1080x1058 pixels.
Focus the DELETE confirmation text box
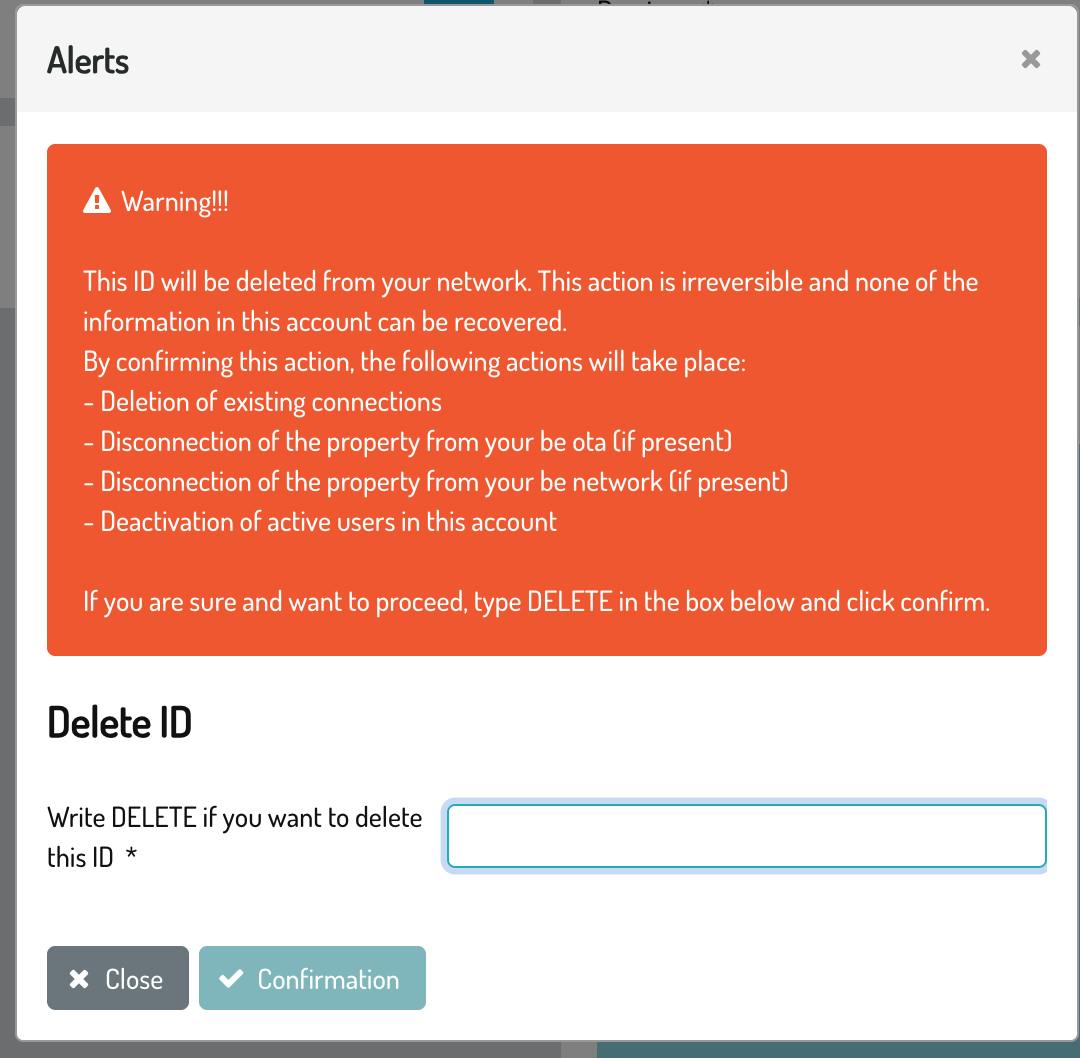pyautogui.click(x=746, y=836)
